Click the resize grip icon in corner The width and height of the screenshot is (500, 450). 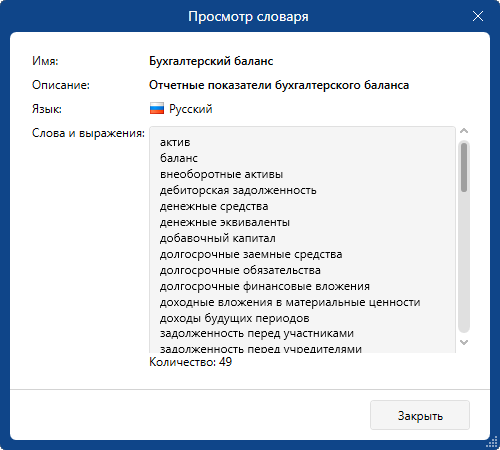pyautogui.click(x=492, y=442)
